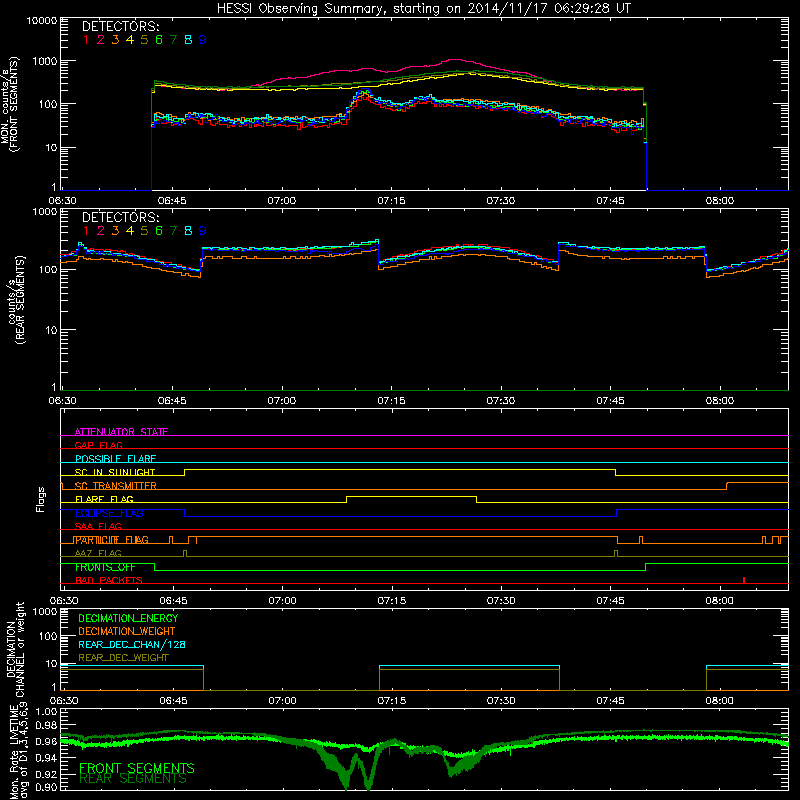The width and height of the screenshot is (800, 800).
Task: Click the GAP_FLAG label
Action: 98,445
